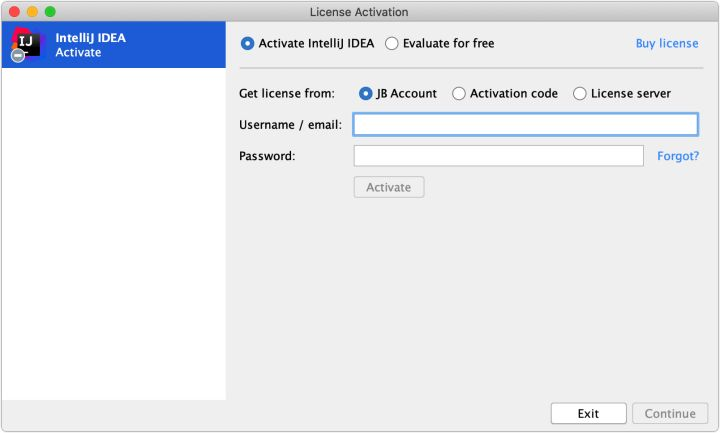Image resolution: width=720 pixels, height=433 pixels.
Task: Click the Password: field label
Action: [x=267, y=156]
